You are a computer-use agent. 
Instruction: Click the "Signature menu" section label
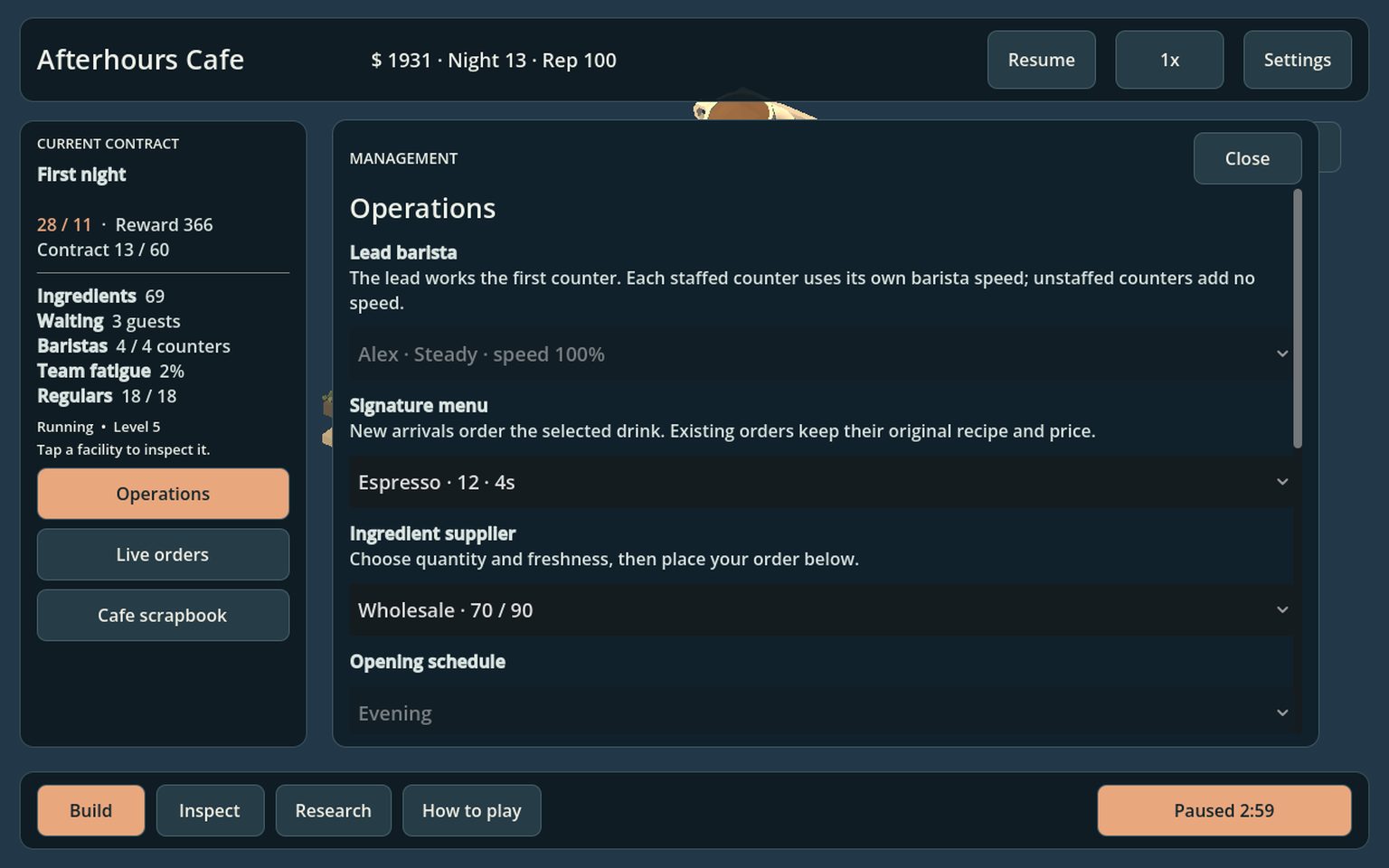[x=419, y=405]
